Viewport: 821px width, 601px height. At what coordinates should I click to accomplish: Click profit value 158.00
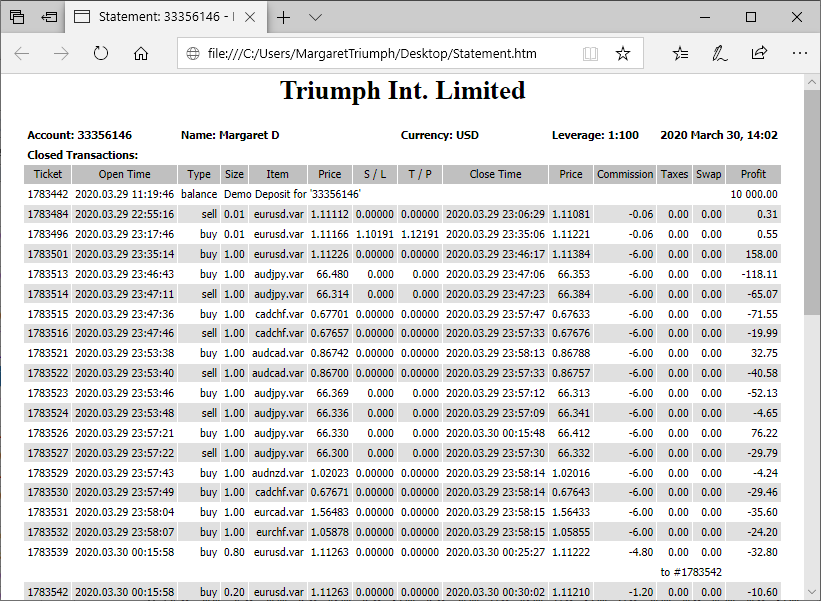click(761, 254)
